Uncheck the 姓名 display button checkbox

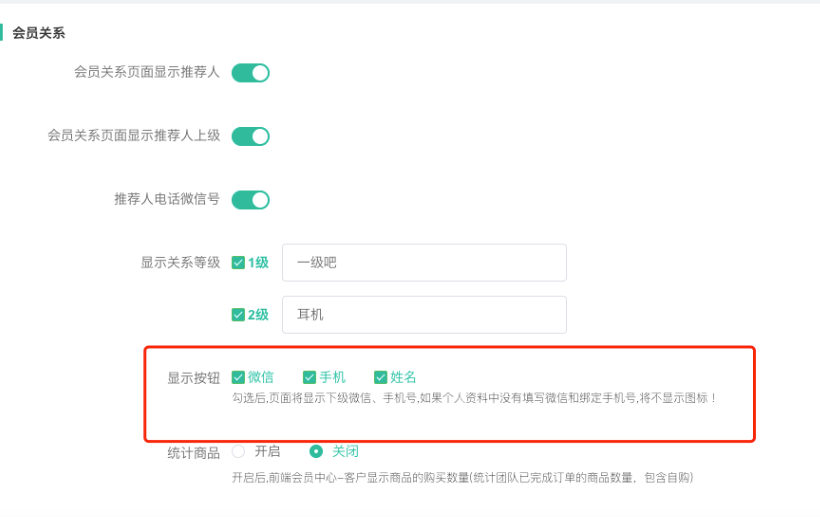click(x=380, y=377)
